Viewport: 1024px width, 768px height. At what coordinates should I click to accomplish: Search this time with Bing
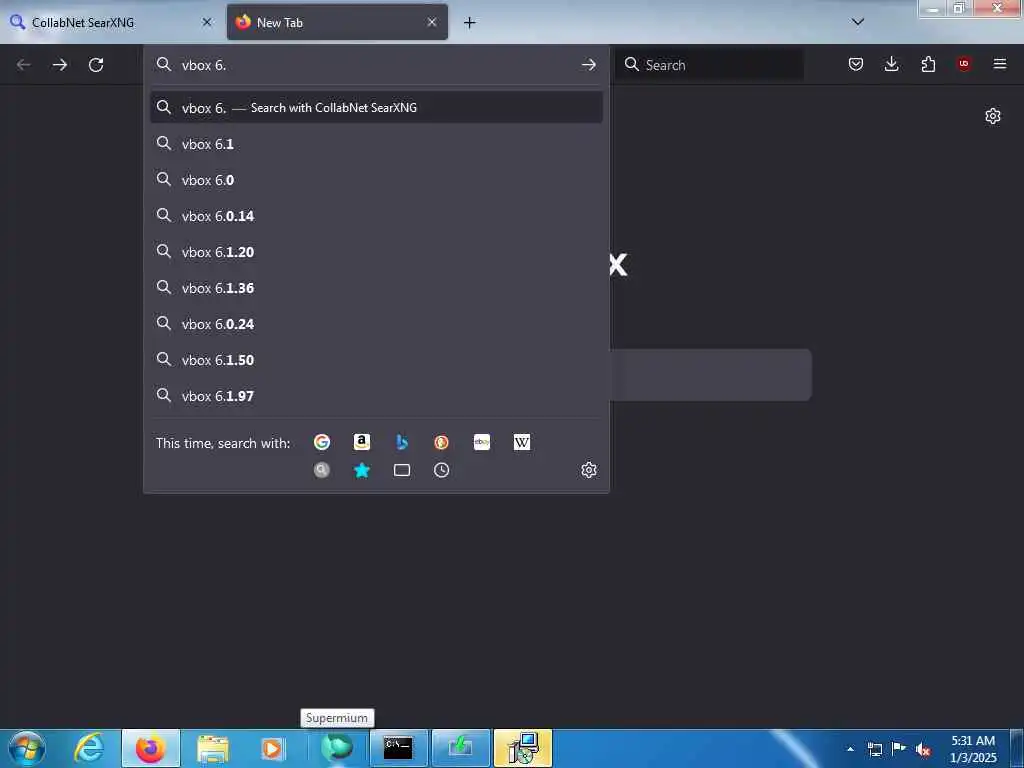[x=402, y=442]
